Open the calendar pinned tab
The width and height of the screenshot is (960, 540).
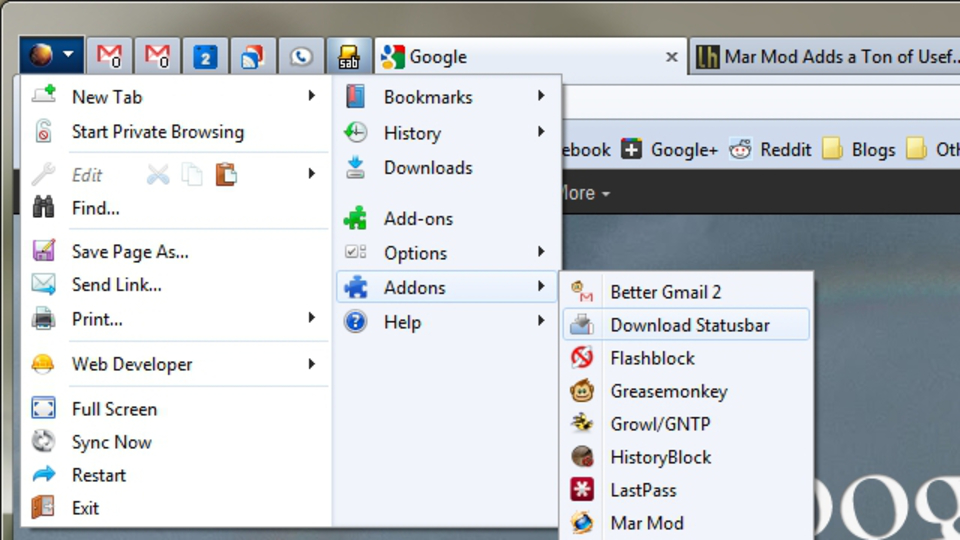[x=204, y=56]
